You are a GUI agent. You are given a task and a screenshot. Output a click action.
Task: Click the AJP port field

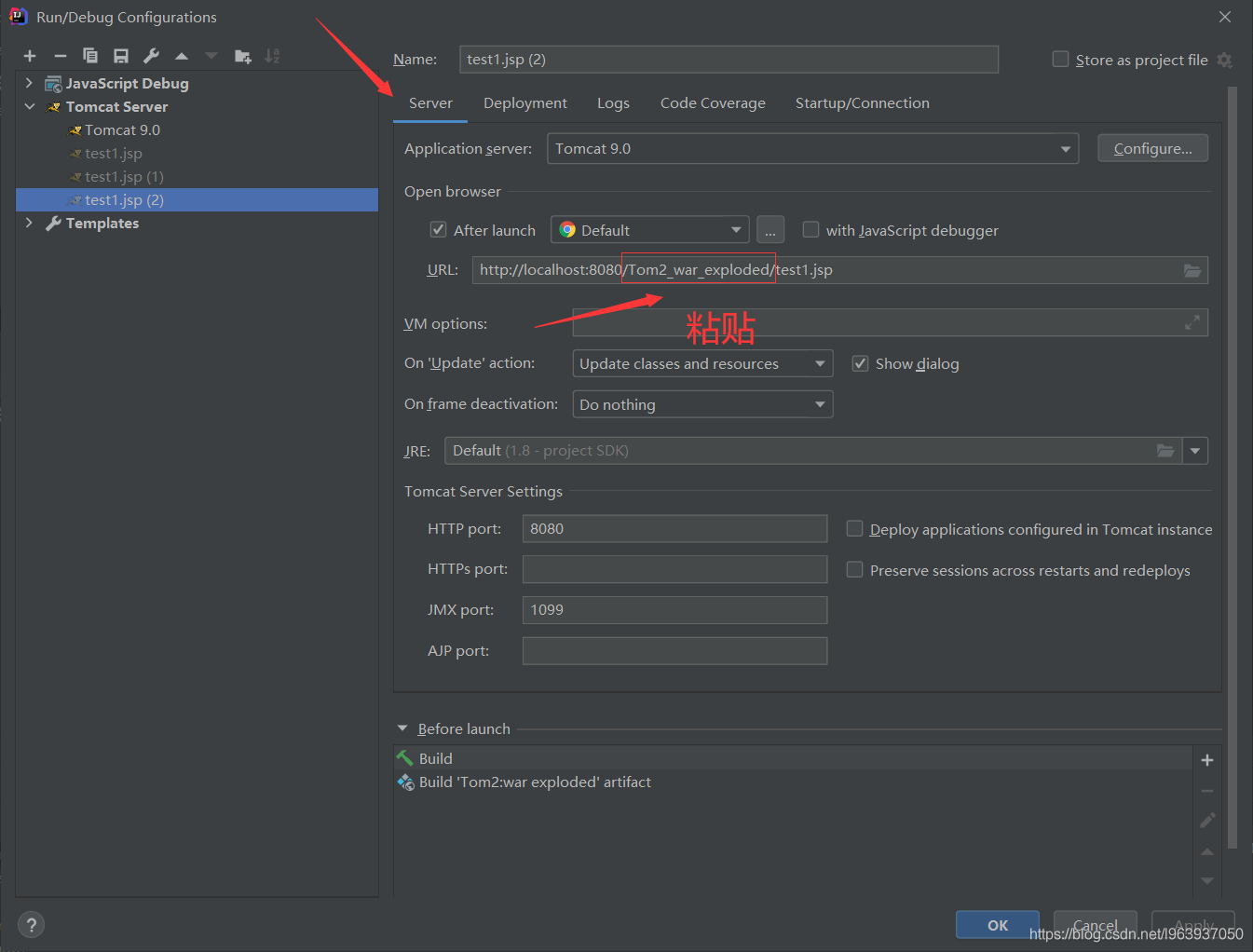pyautogui.click(x=674, y=651)
